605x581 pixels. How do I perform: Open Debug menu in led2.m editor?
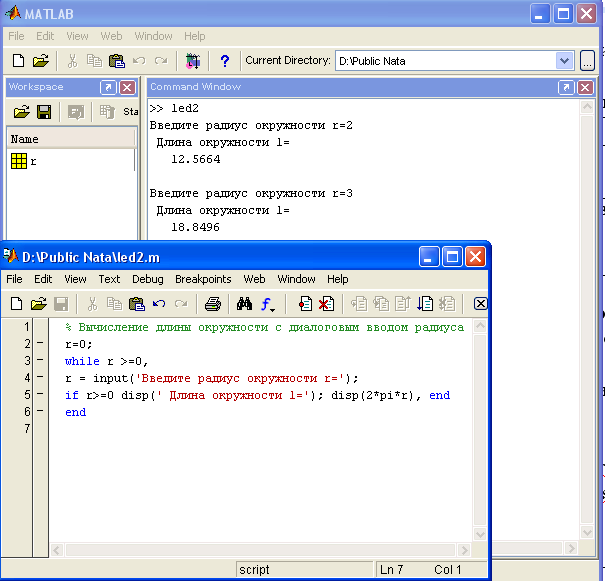coord(148,279)
